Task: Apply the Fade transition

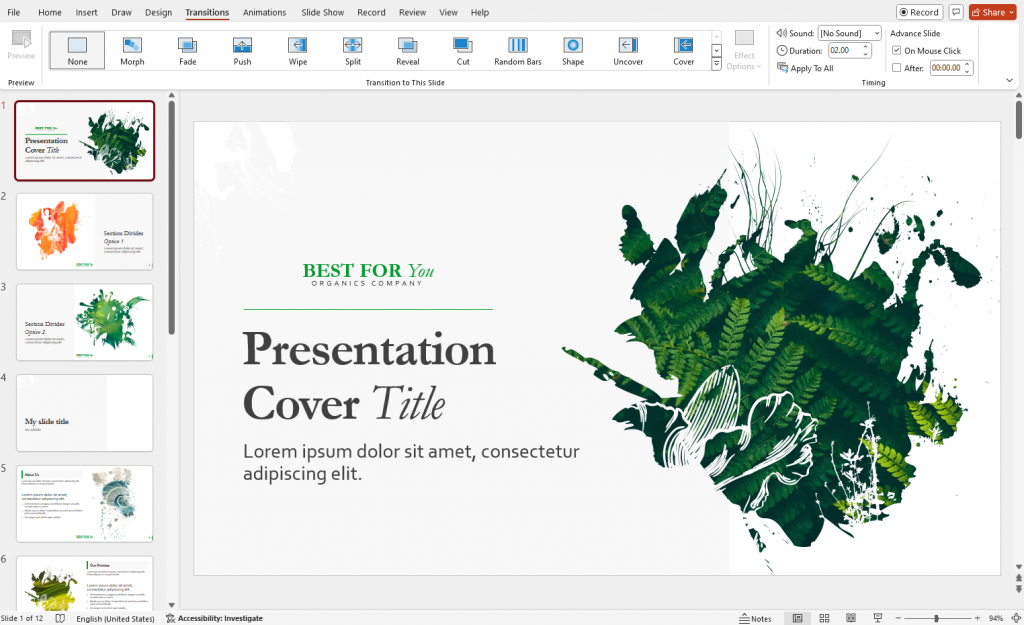Action: tap(187, 50)
